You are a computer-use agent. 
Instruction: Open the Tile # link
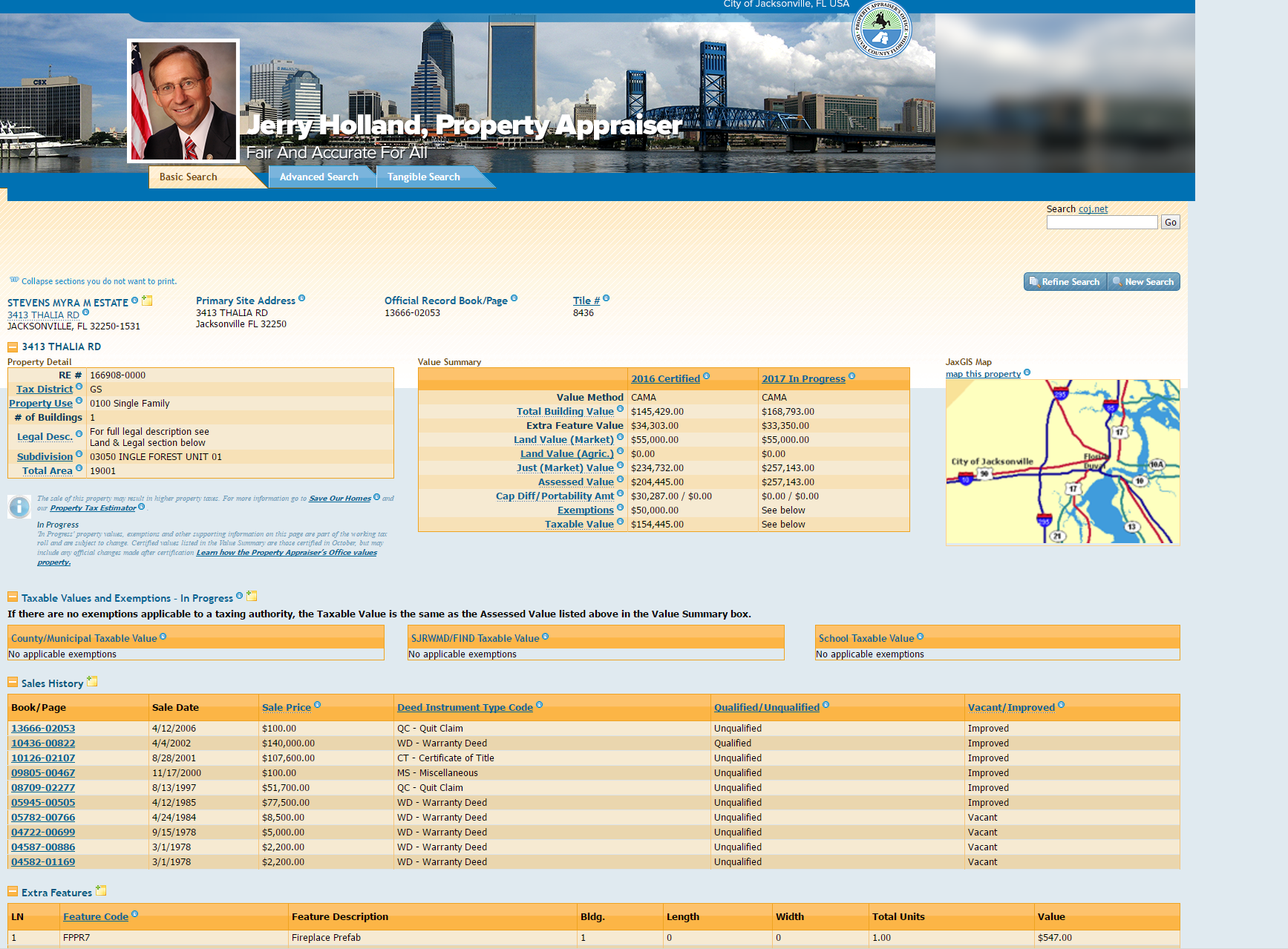tap(586, 301)
